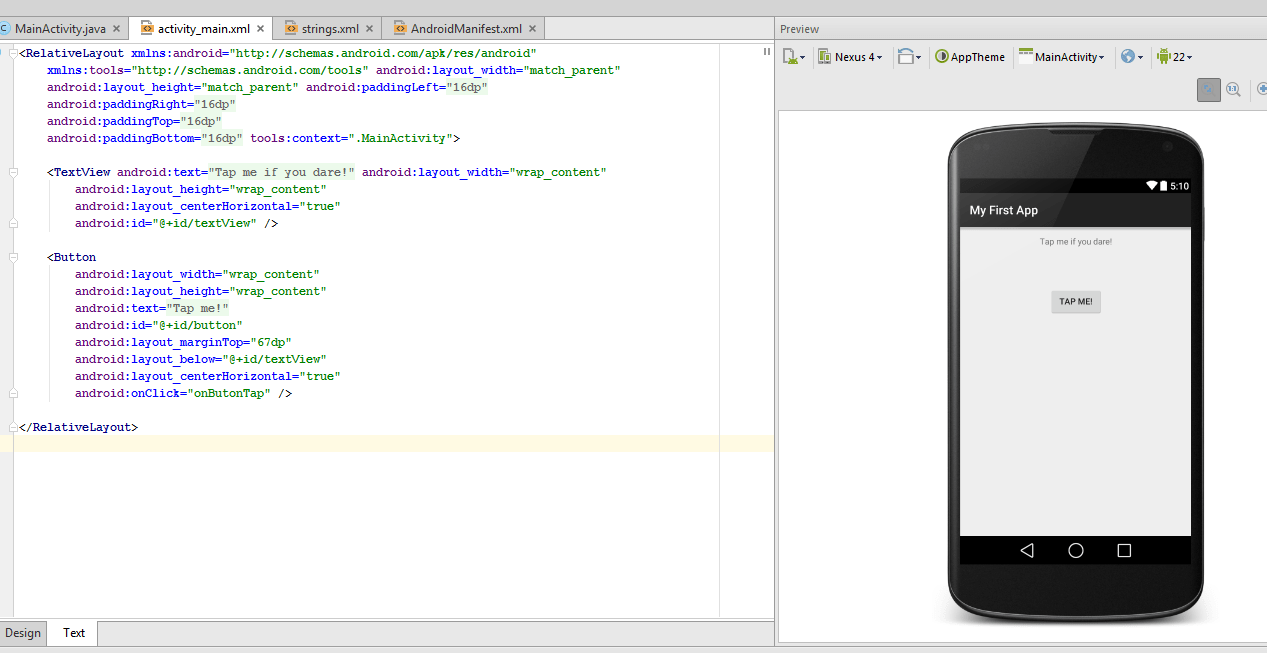Click the 1:1 actual size zoom icon
Image resolution: width=1267 pixels, height=653 pixels.
click(1233, 89)
